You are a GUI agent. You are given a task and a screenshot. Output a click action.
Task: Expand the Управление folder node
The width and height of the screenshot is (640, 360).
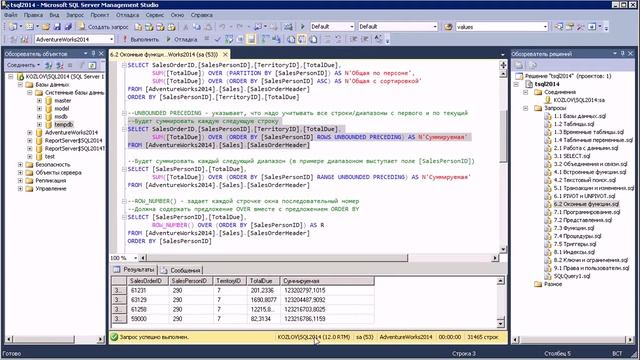(x=20, y=189)
